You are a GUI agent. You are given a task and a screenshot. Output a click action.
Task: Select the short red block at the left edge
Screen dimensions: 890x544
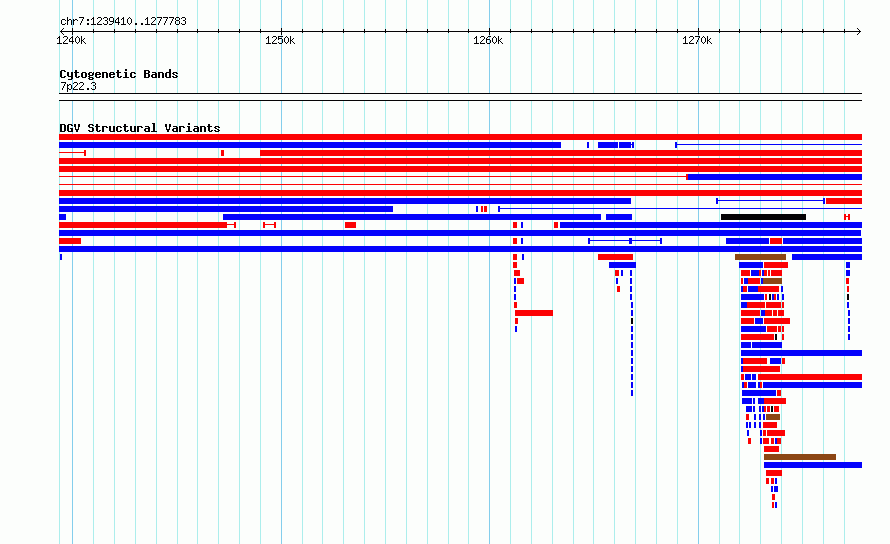tap(70, 241)
